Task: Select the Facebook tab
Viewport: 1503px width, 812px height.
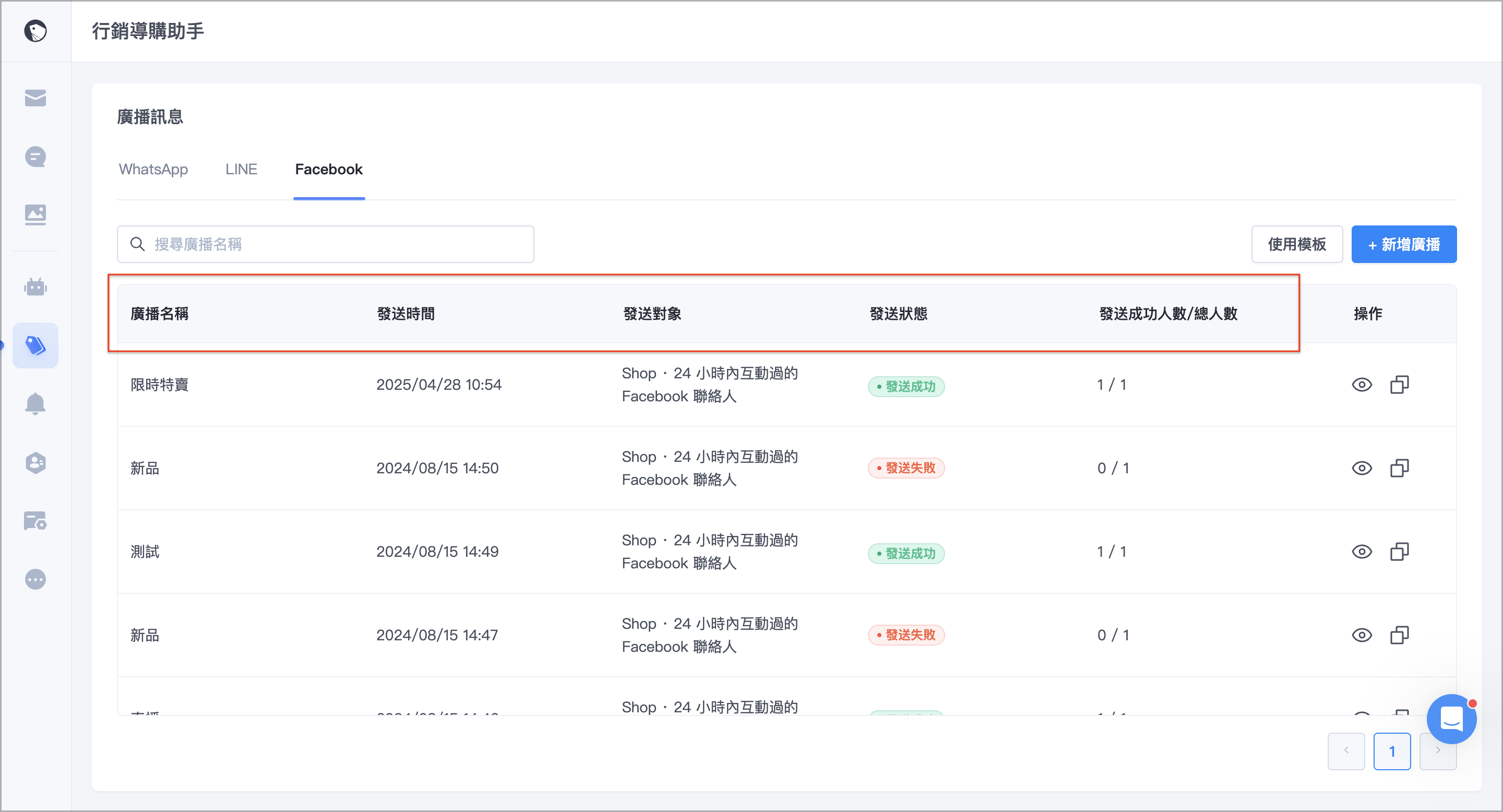Action: tap(329, 169)
